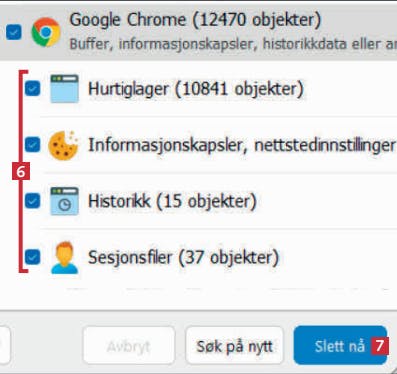The height and width of the screenshot is (374, 397).
Task: Collapse the Google Chrome (12470 objekter) header
Action: [x=198, y=32]
